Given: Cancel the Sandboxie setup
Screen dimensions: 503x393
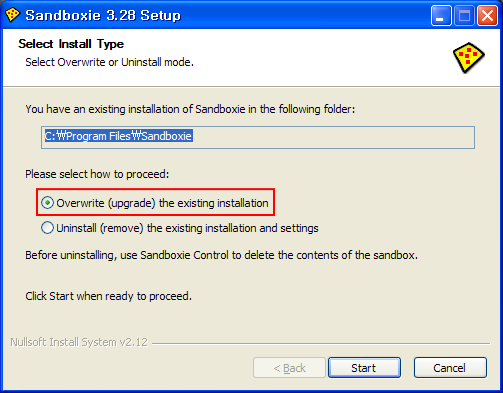Looking at the screenshot, I should click(x=450, y=368).
